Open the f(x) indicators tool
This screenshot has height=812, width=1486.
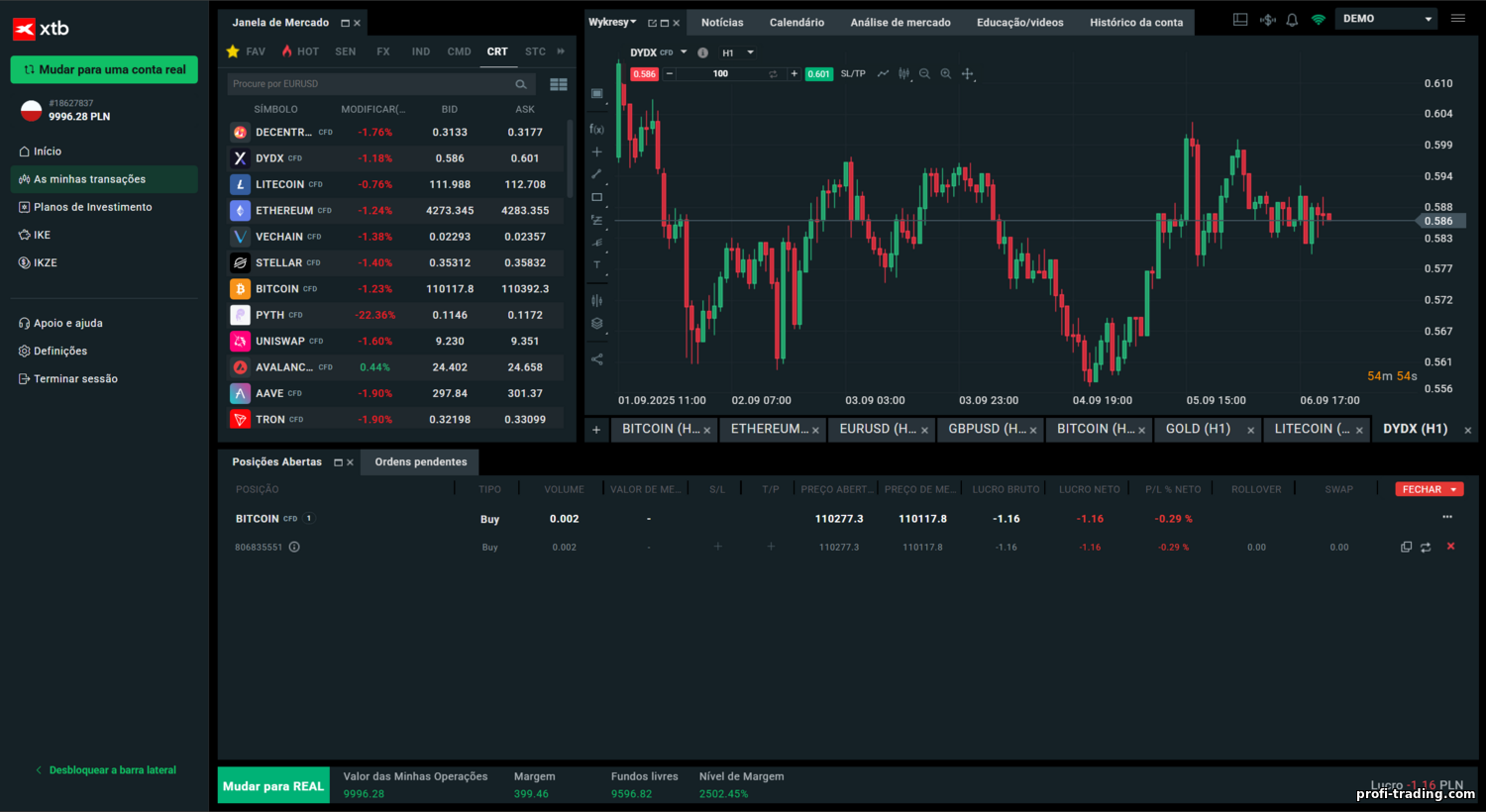coord(596,129)
